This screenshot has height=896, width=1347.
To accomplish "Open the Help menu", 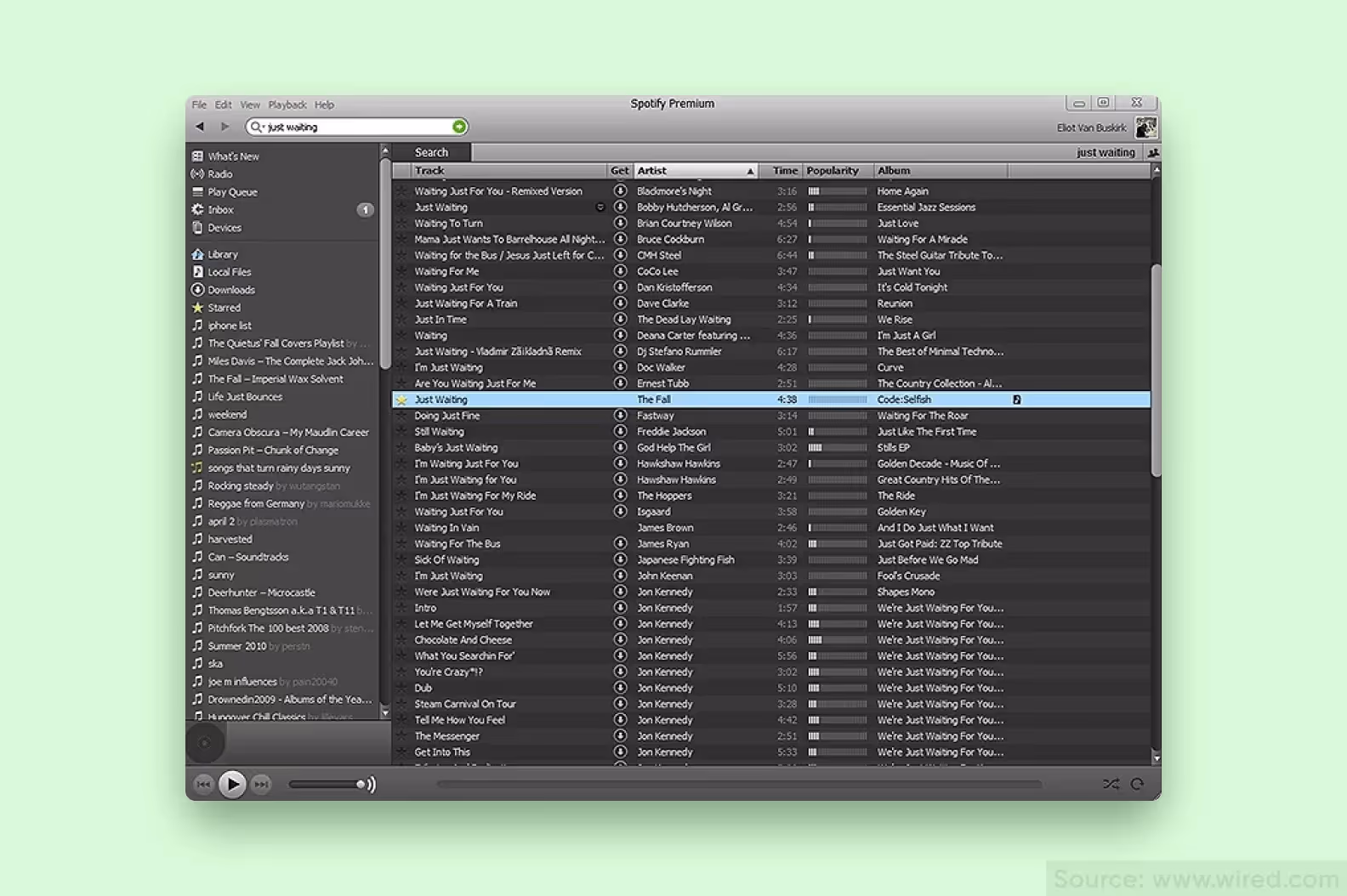I will (324, 105).
